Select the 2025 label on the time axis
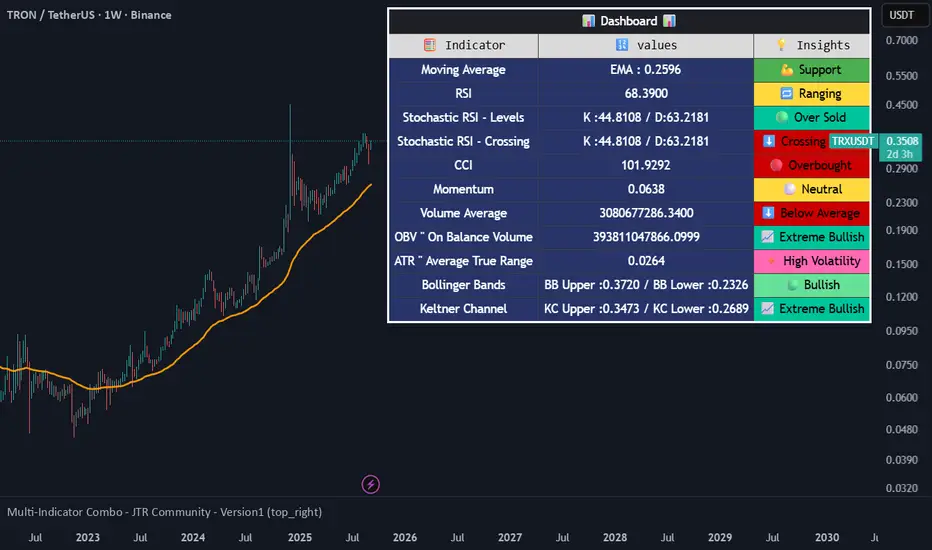This screenshot has height=550, width=932. [299, 538]
